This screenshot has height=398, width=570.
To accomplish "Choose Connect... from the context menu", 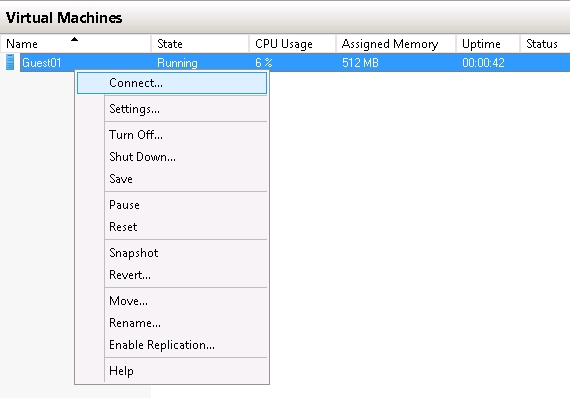I will 172,83.
